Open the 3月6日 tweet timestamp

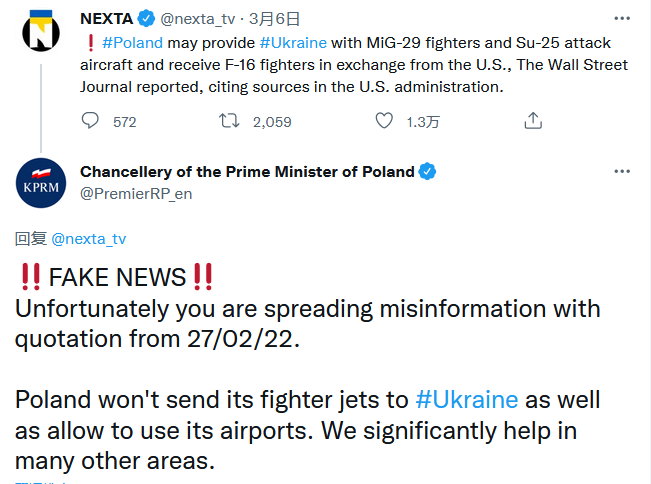pyautogui.click(x=274, y=19)
